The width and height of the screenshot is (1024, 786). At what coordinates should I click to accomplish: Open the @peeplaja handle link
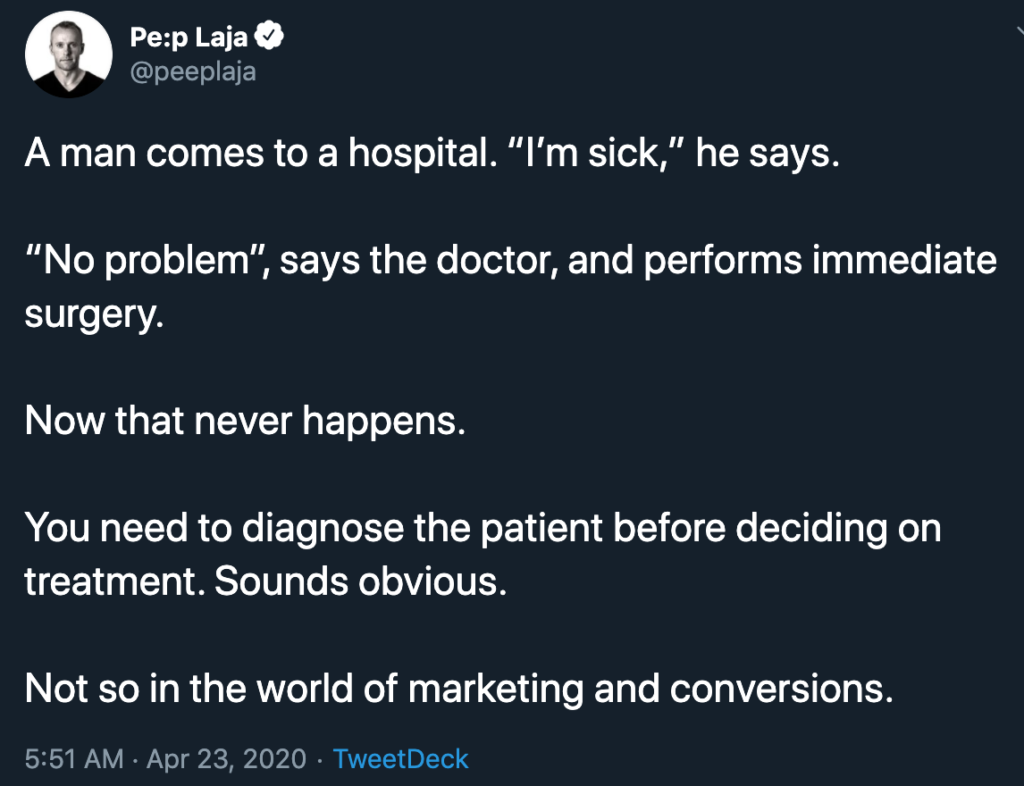193,71
